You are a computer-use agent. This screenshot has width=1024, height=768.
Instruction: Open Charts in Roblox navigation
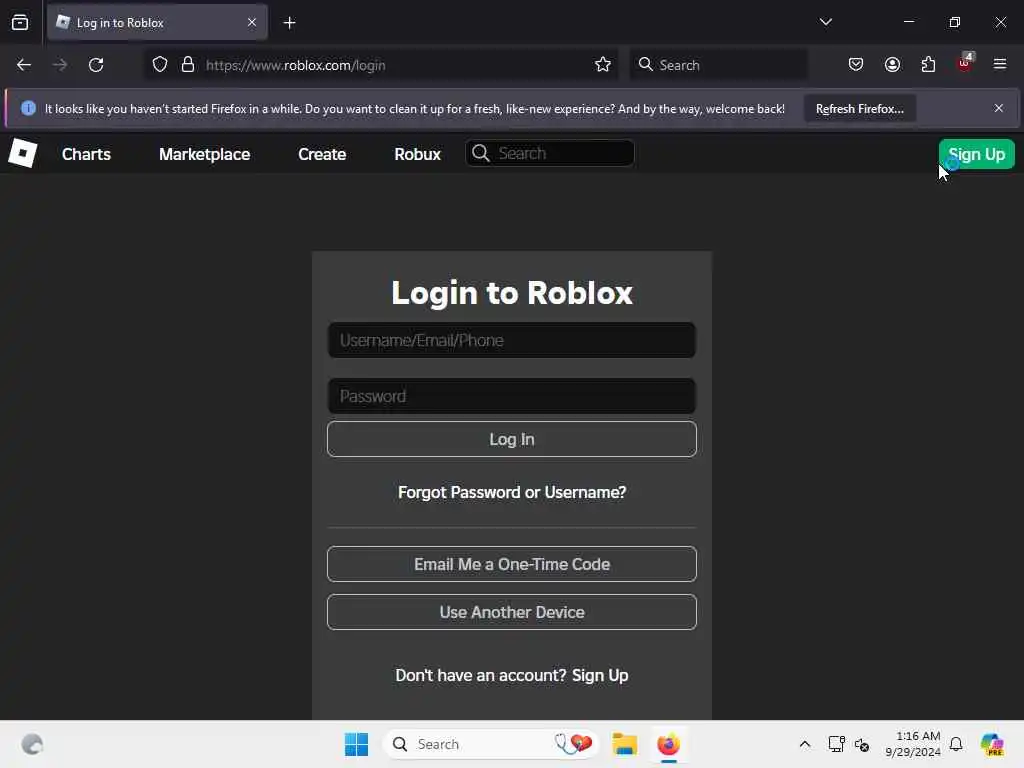click(x=86, y=155)
